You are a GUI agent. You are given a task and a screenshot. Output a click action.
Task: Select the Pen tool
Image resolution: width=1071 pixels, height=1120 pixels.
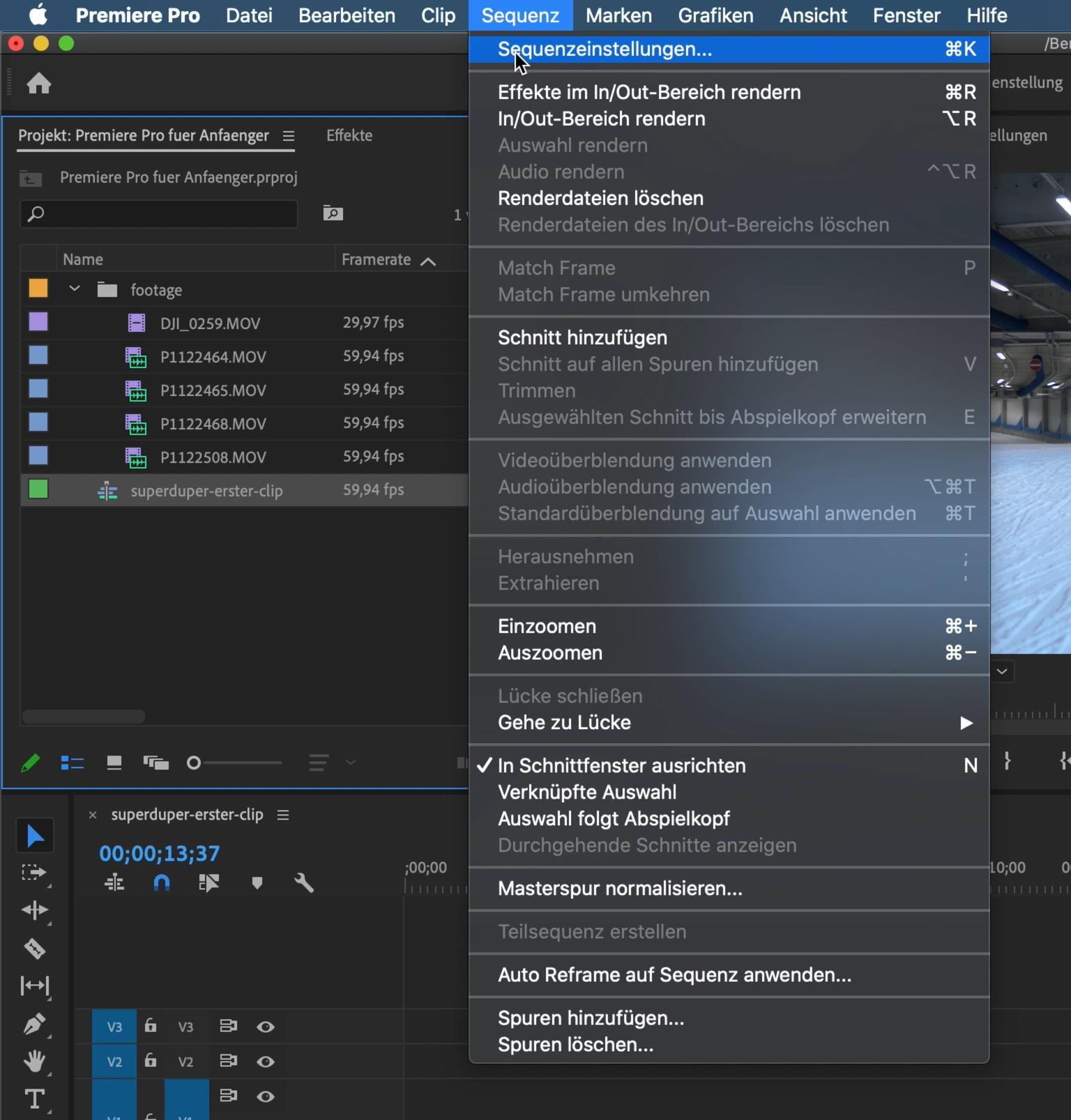point(34,1024)
